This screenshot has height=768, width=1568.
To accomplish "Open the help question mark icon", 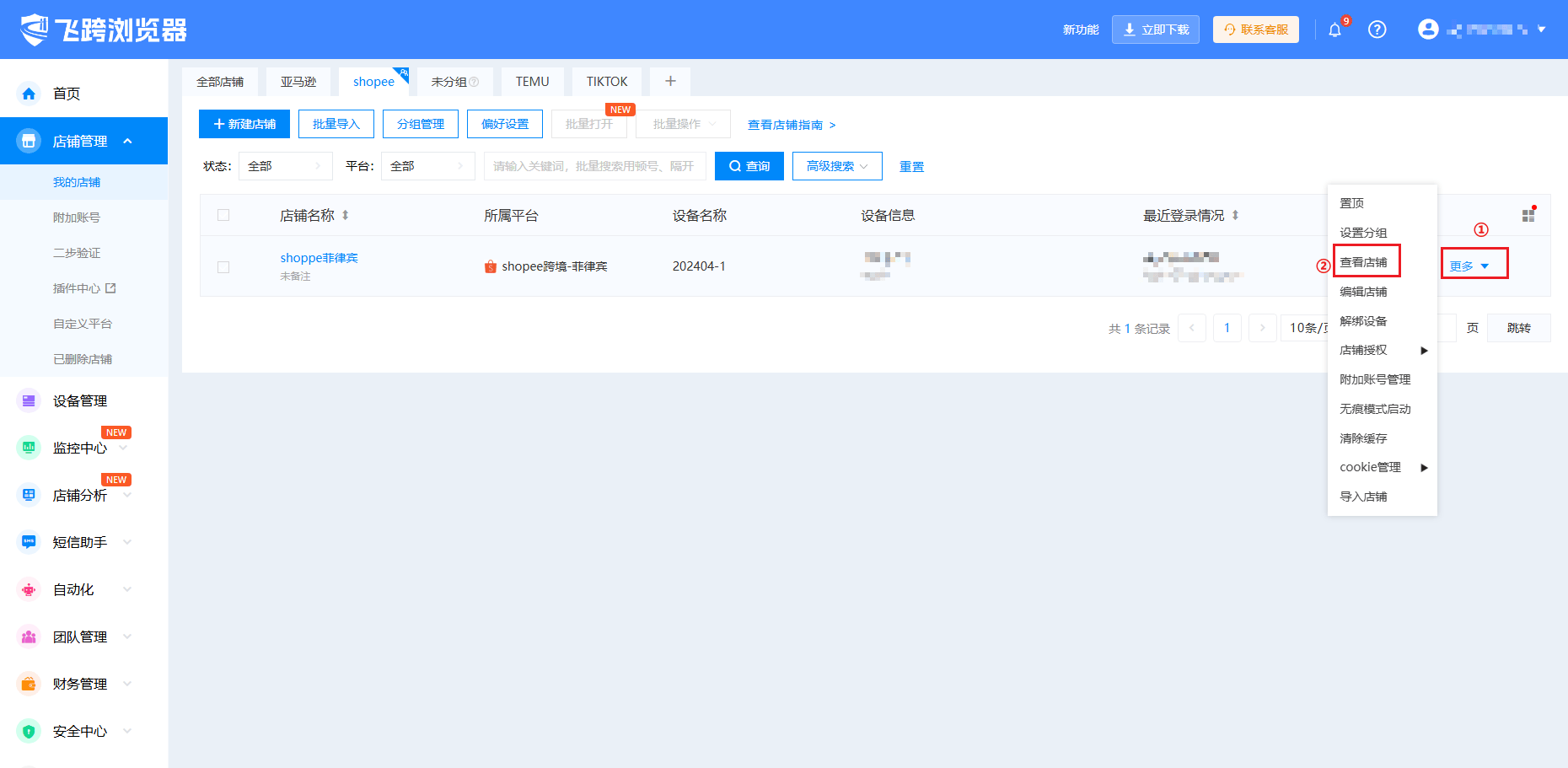I will (1377, 30).
